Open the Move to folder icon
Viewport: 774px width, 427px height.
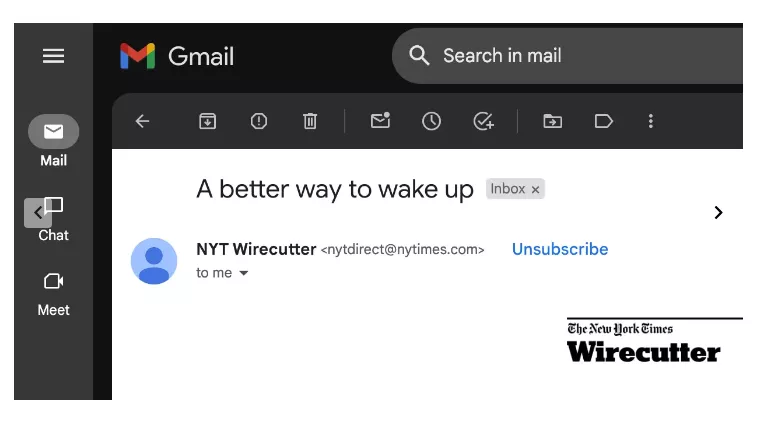552,121
